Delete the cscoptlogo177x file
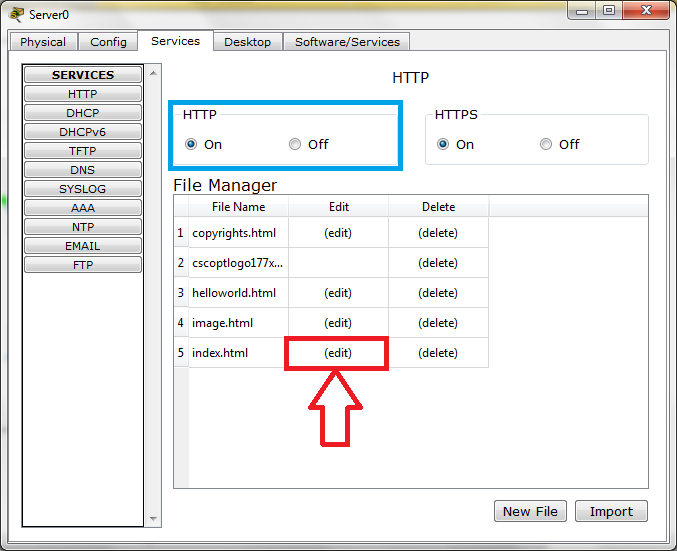This screenshot has height=551, width=677. pos(438,263)
